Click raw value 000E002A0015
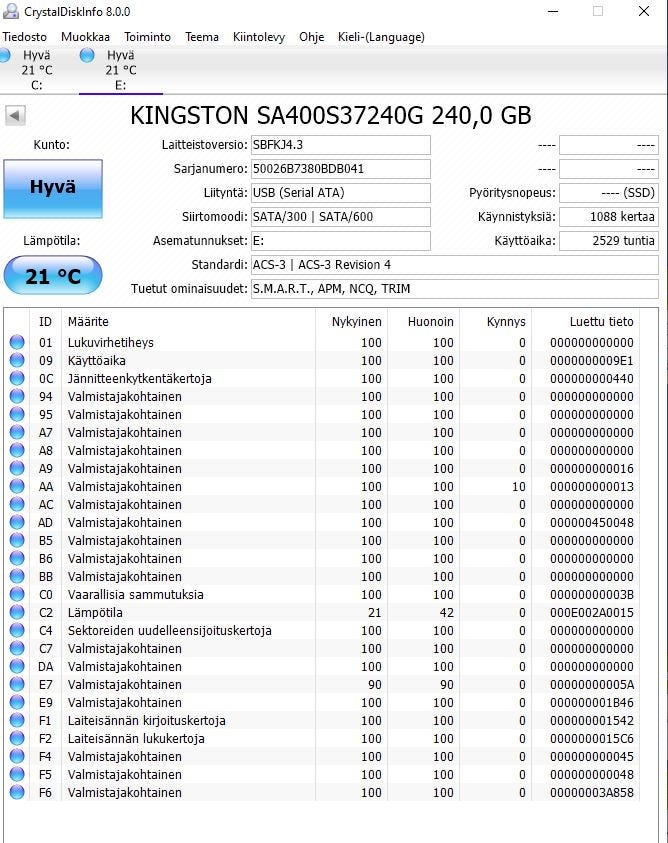Image resolution: width=668 pixels, height=843 pixels. 592,612
